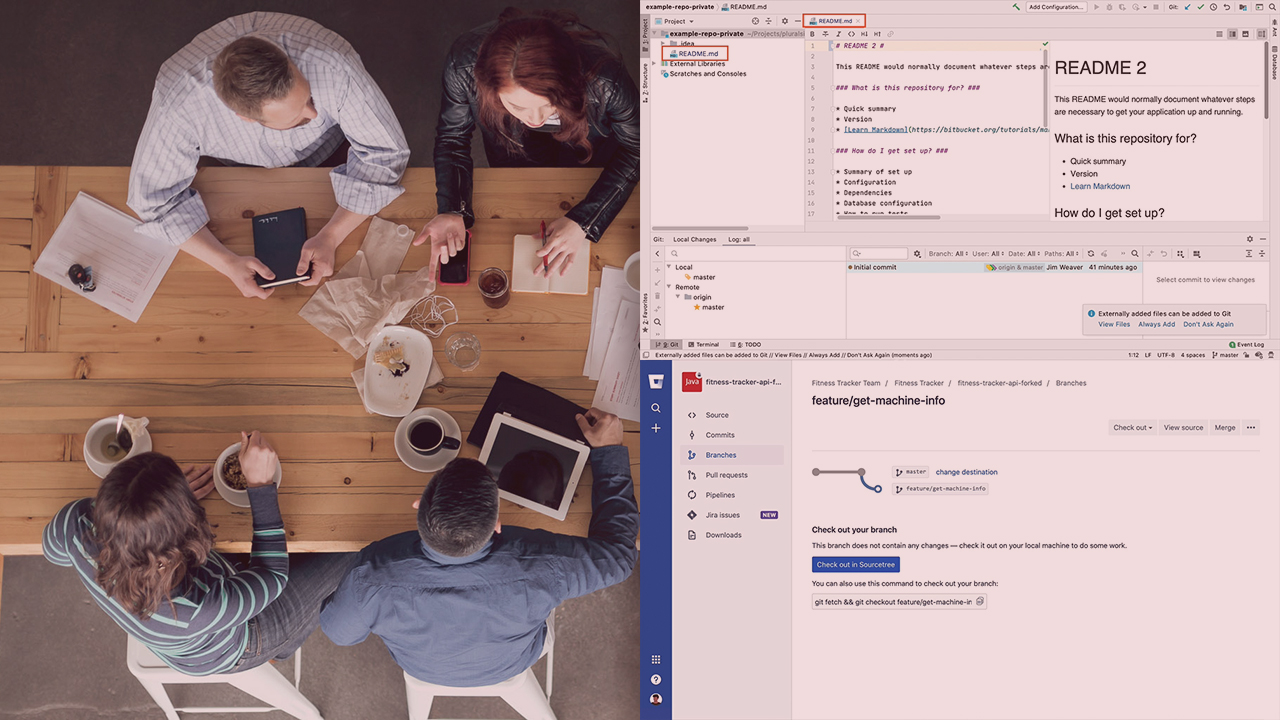Viewport: 1280px width, 720px height.
Task: Click the strikethrough icon in markdown toolbar
Action: (825, 34)
